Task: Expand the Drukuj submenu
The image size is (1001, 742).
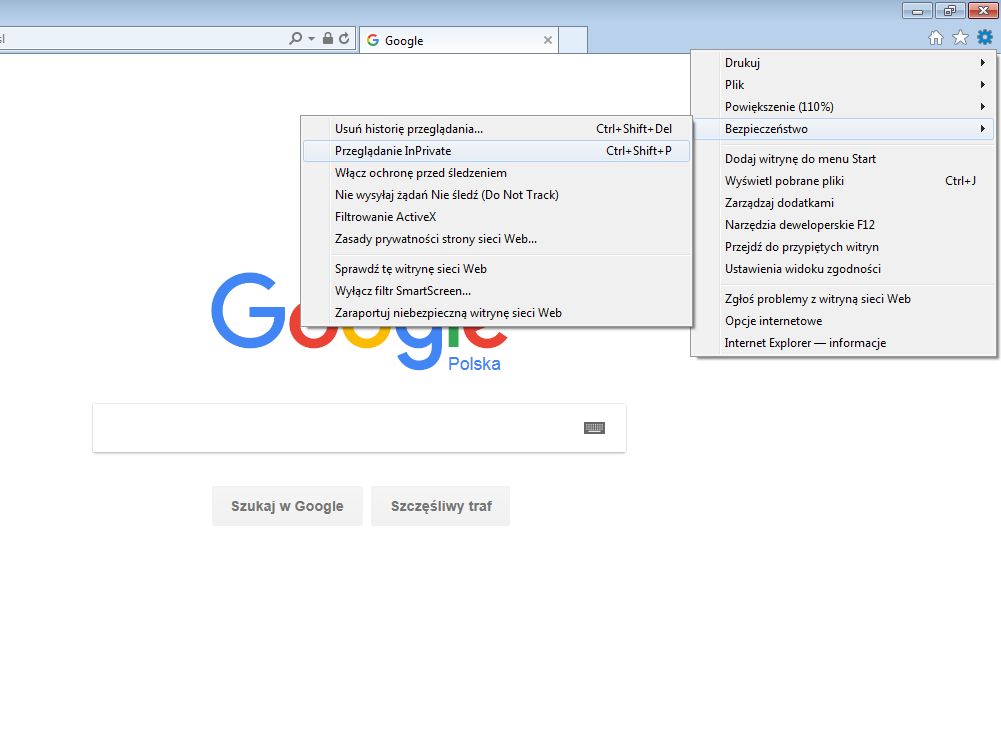Action: (x=843, y=63)
